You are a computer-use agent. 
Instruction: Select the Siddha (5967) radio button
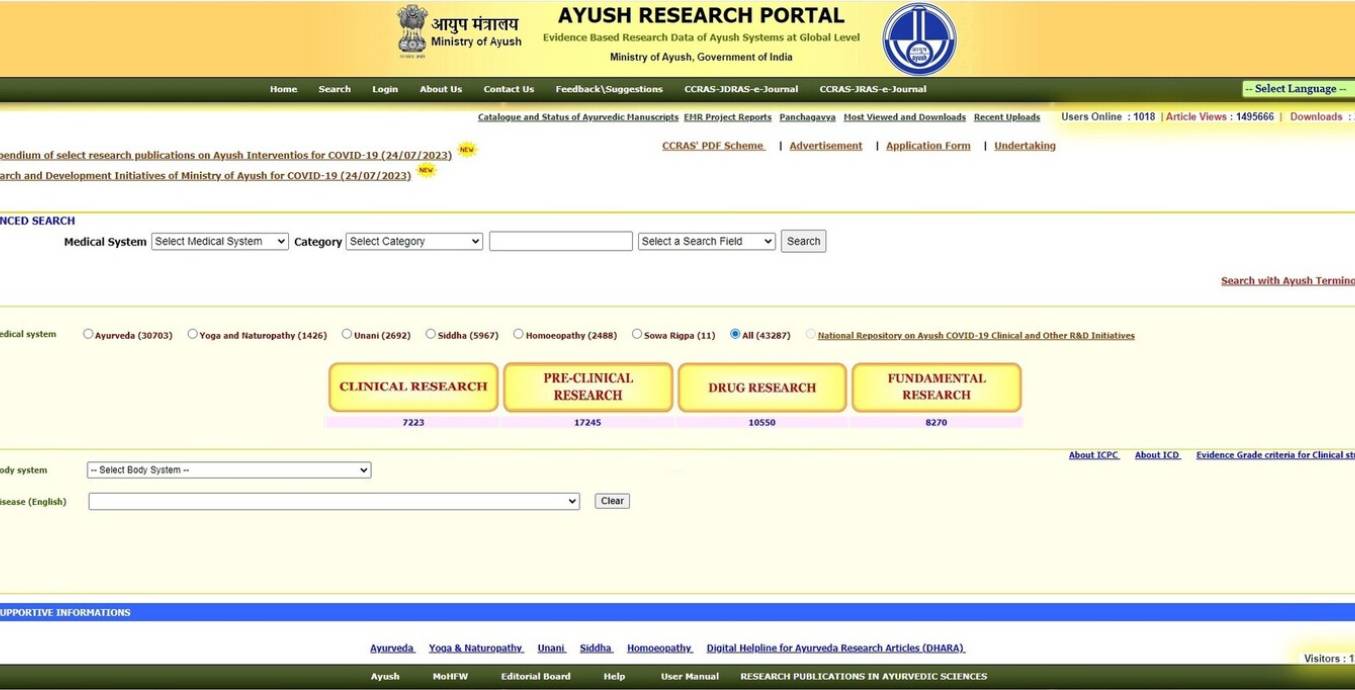430,334
